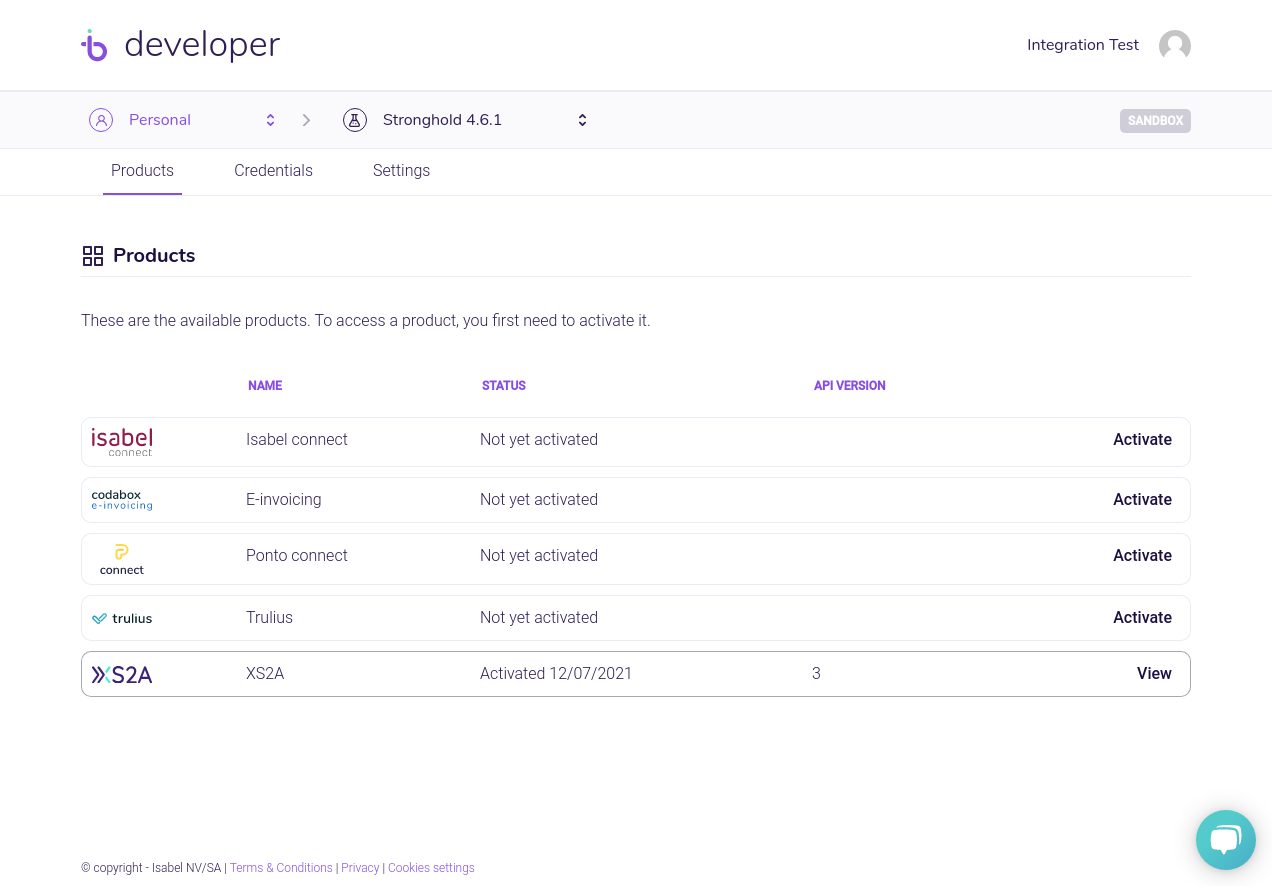Open the chat support bubble

click(x=1225, y=840)
